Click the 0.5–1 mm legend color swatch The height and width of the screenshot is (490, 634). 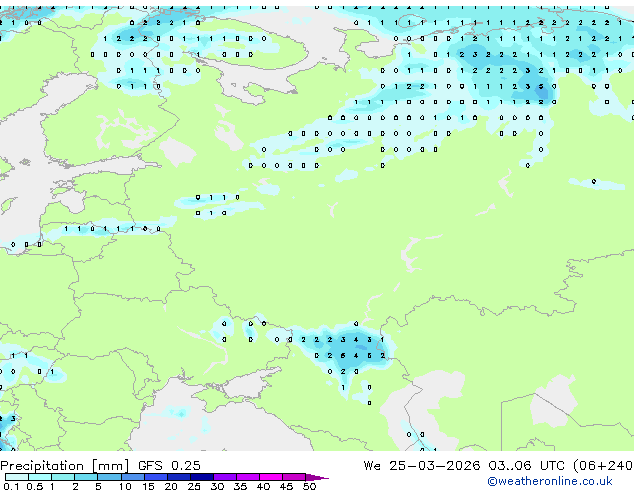40,477
